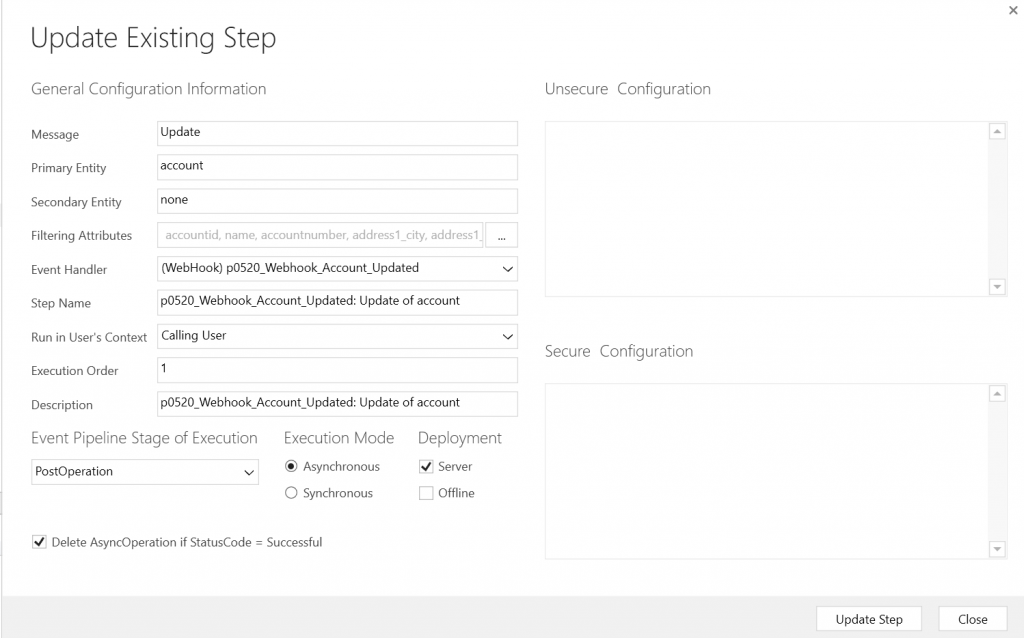Click the Execution Order field
This screenshot has height=638, width=1024.
(x=337, y=370)
